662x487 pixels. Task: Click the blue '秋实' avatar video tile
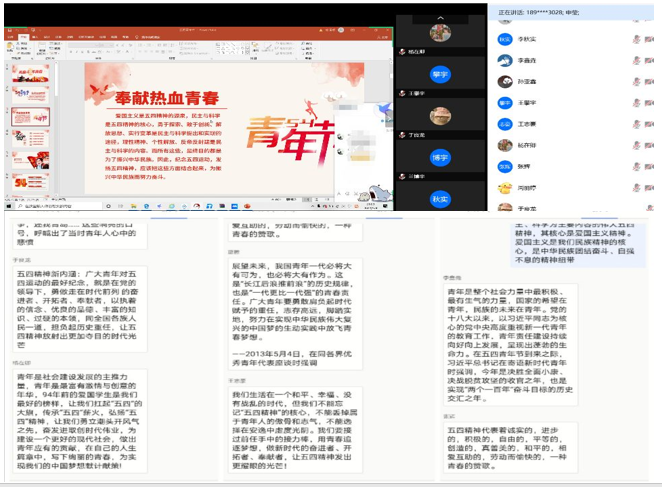tap(440, 199)
